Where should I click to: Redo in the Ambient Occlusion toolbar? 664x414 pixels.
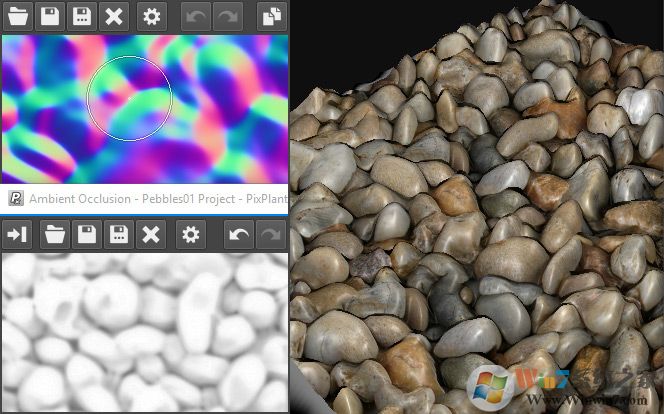(x=270, y=234)
